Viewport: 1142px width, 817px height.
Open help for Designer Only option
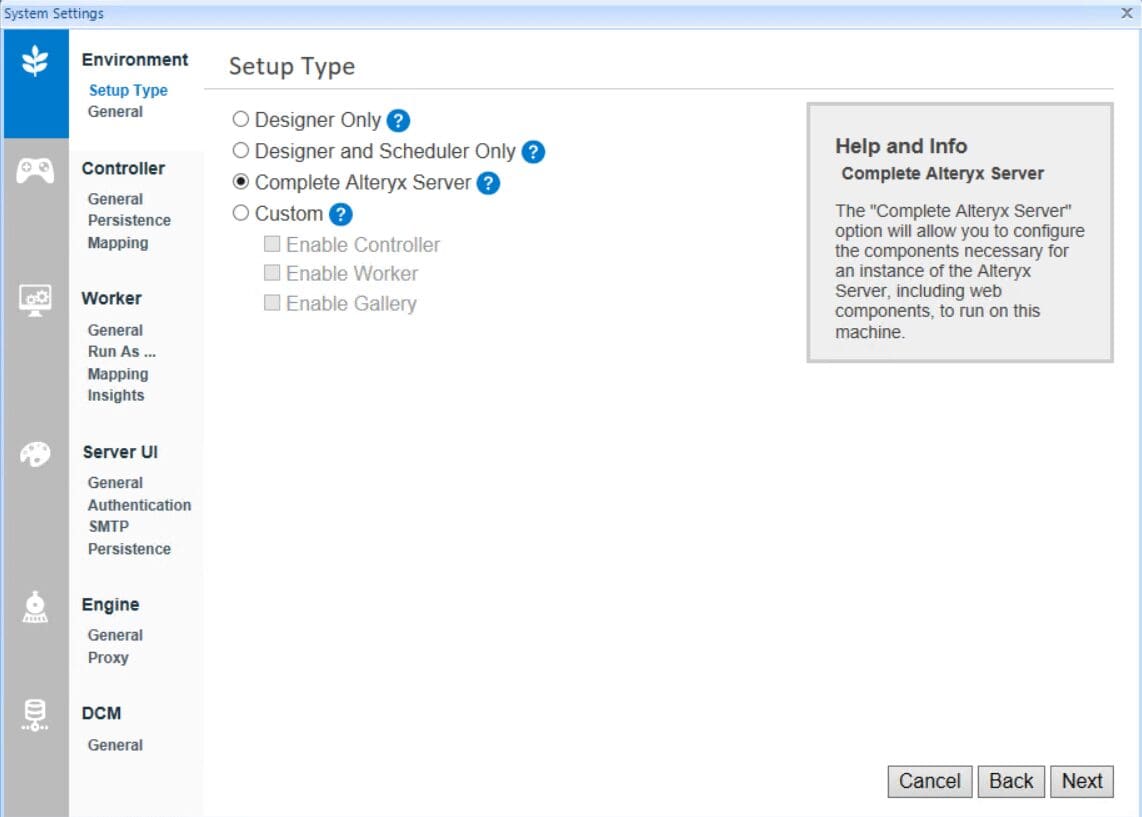tap(398, 119)
